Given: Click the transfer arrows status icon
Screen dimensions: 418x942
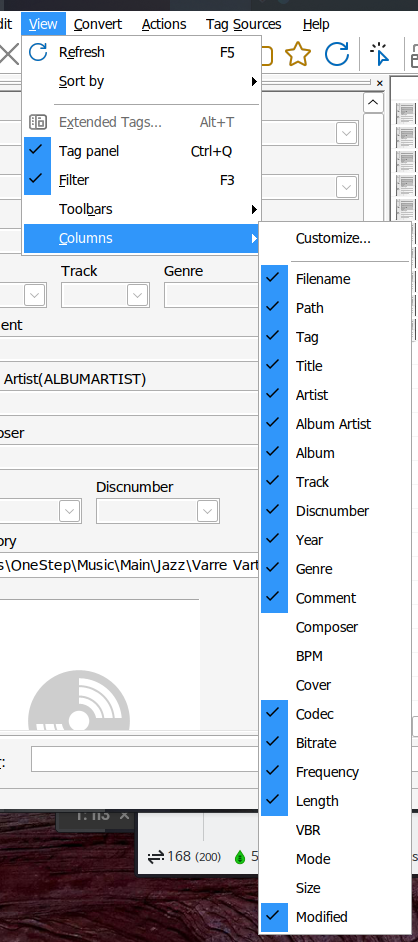Looking at the screenshot, I should tap(156, 857).
